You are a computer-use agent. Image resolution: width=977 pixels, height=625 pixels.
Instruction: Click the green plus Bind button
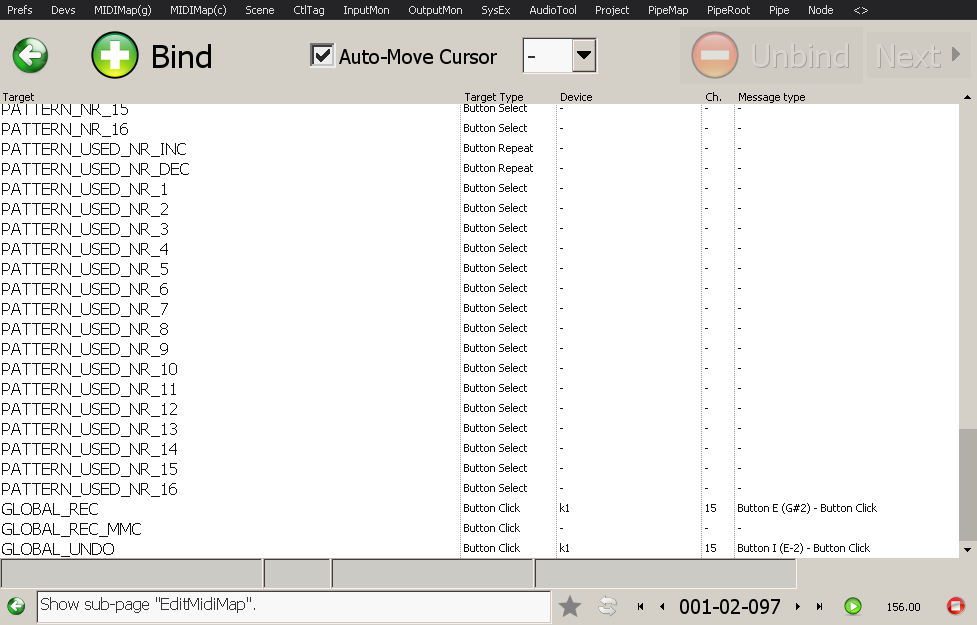[115, 55]
